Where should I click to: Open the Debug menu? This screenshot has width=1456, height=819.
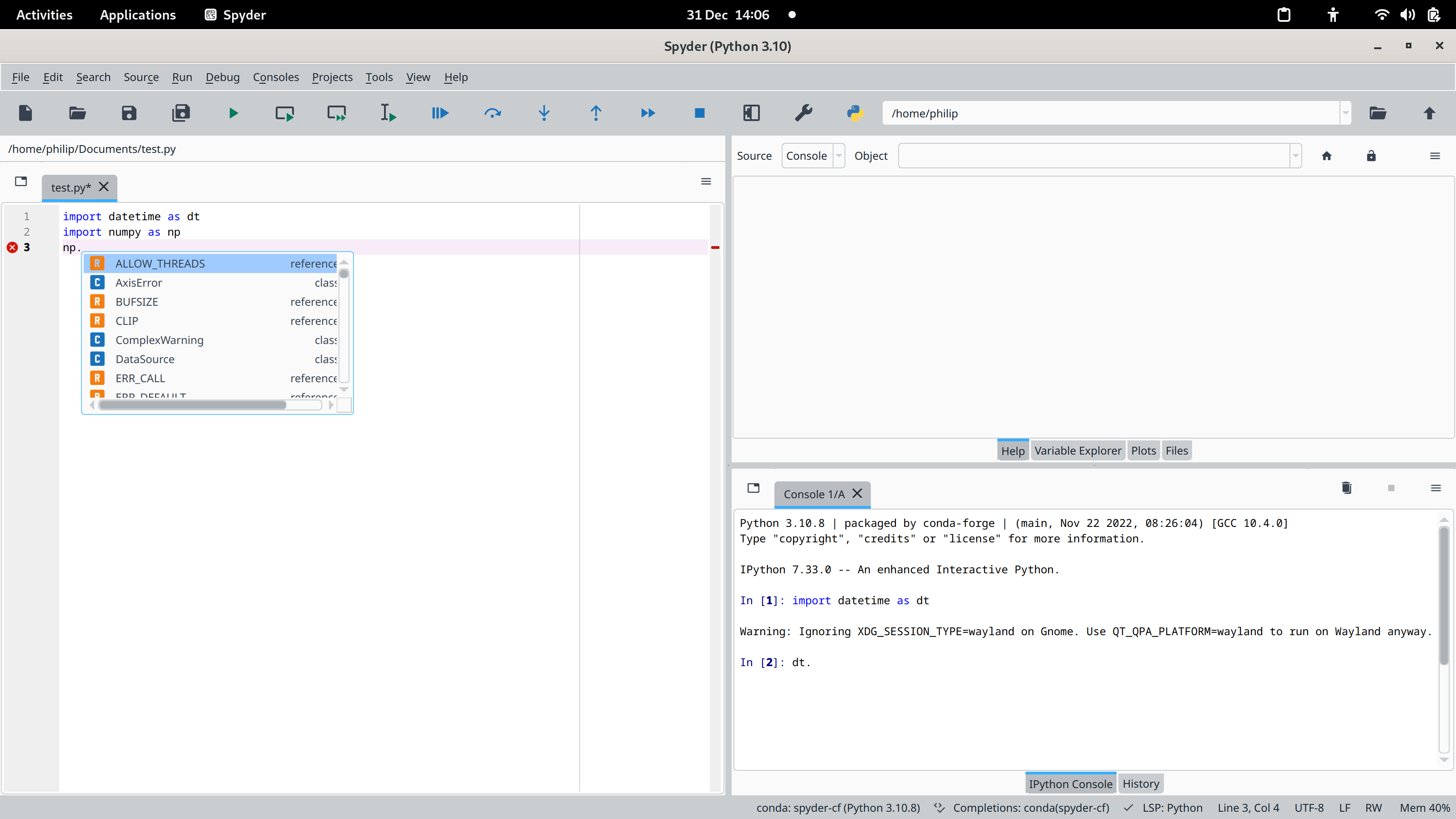pos(222,77)
